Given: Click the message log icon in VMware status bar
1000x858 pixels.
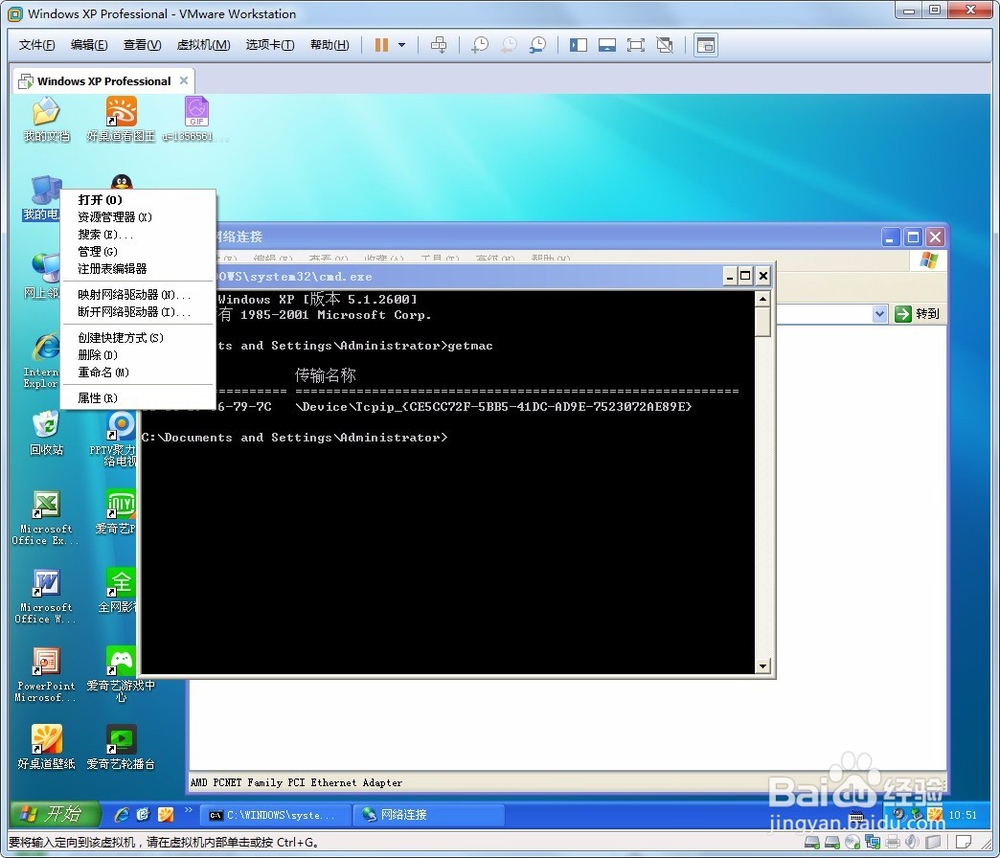Looking at the screenshot, I should pos(964,842).
